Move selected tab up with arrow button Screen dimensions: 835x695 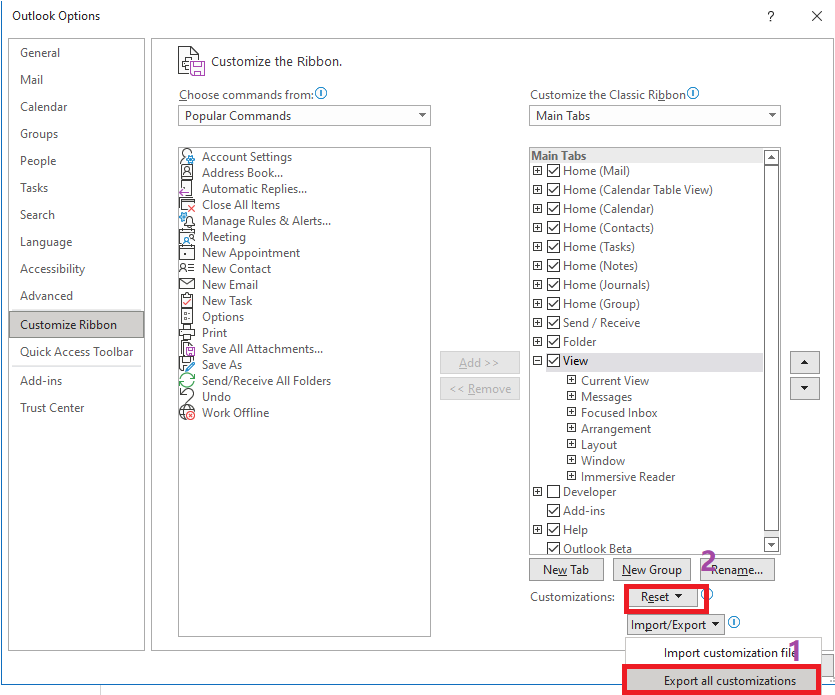[805, 362]
